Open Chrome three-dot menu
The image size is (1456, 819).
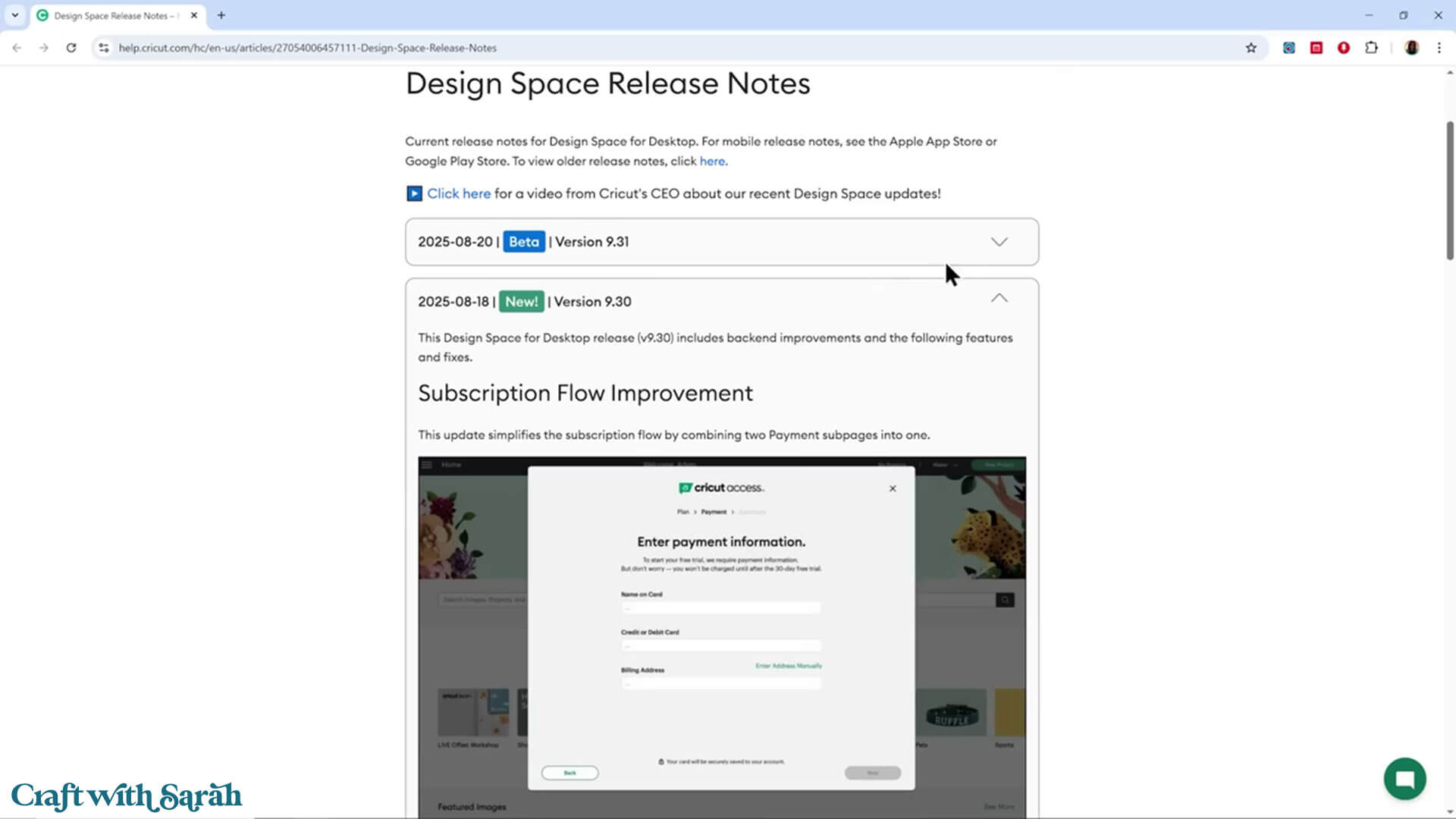click(1439, 48)
